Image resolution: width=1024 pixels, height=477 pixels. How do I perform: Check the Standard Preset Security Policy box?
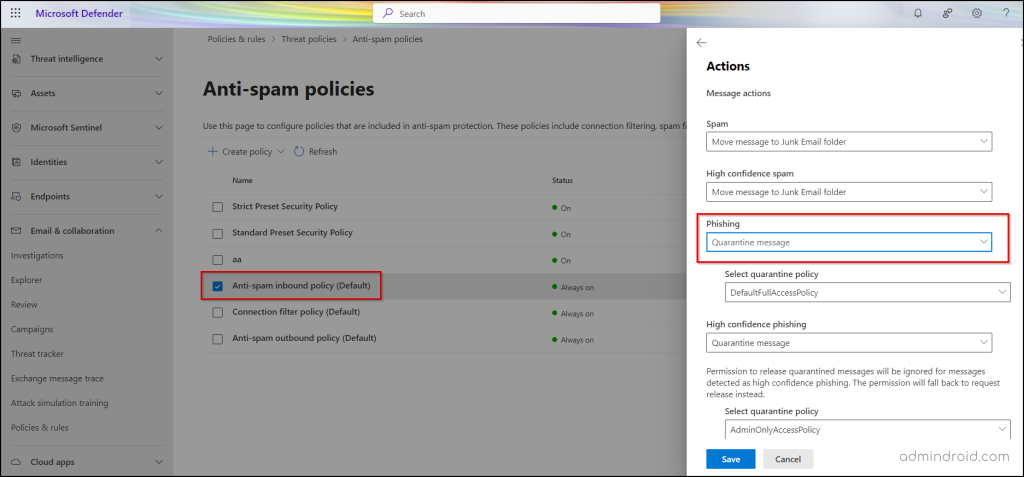pyautogui.click(x=217, y=233)
